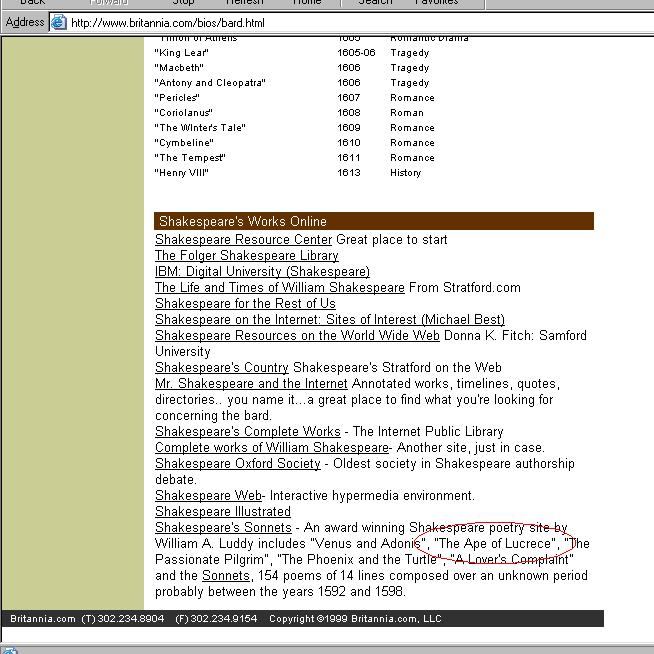Screen dimensions: 654x654
Task: Open the Shakespeare Web link
Action: click(x=208, y=496)
